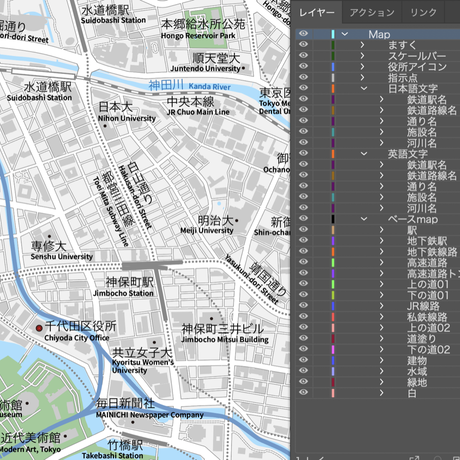Expand the 道塗り sublayer

click(x=382, y=338)
